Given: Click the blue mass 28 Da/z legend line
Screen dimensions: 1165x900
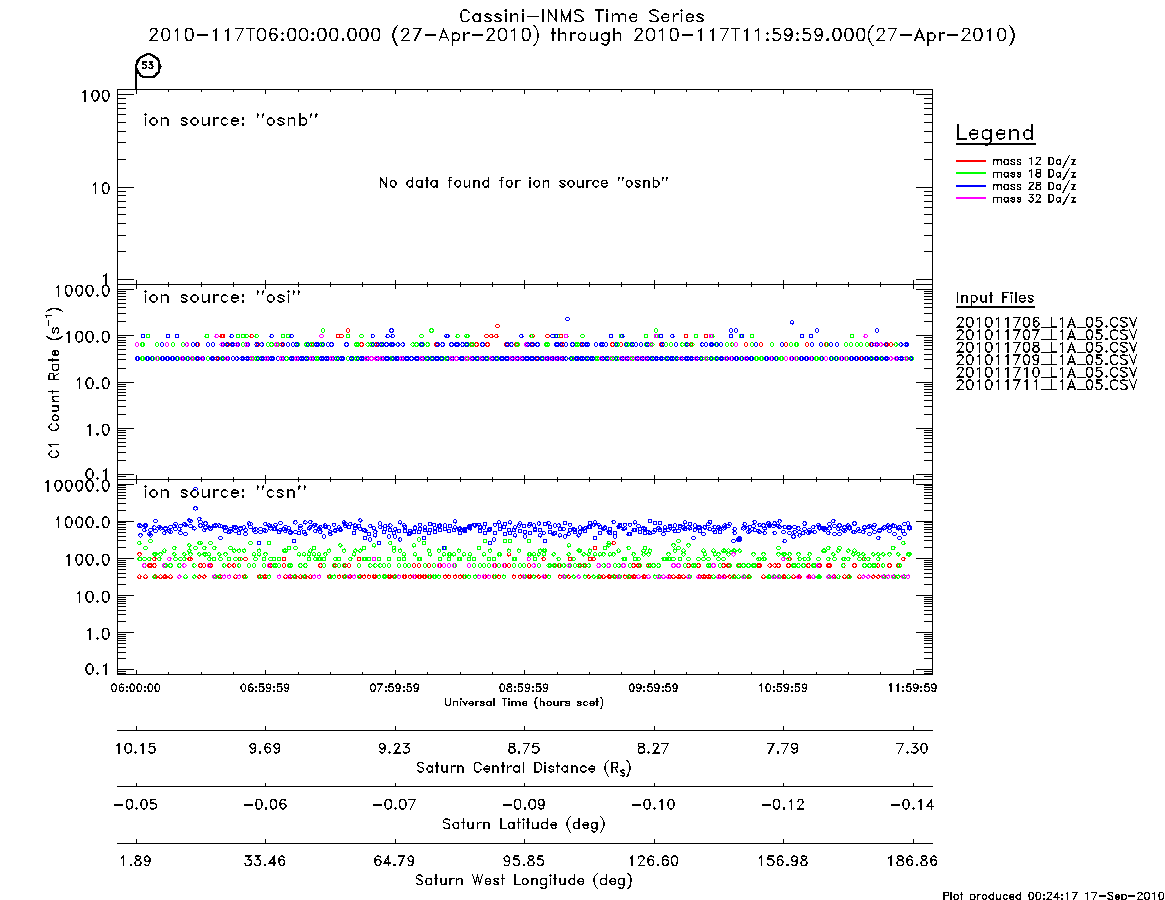Looking at the screenshot, I should pos(970,187).
